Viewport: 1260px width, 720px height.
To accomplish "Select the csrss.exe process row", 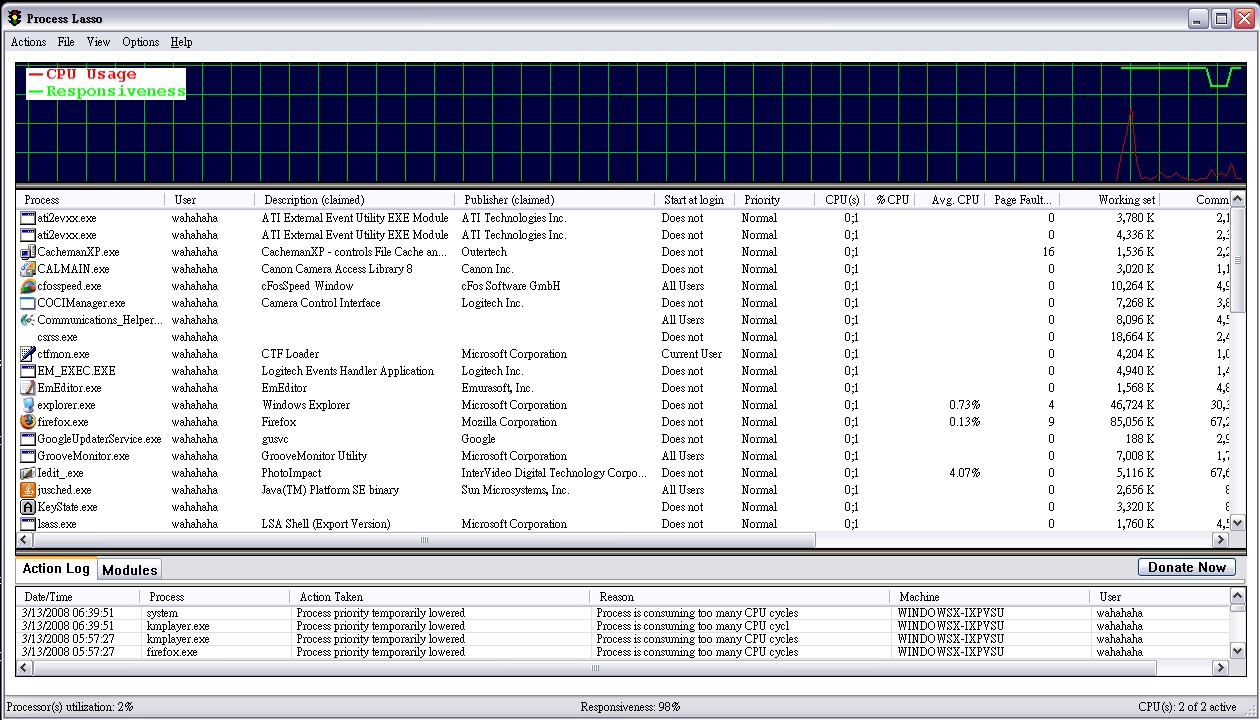I will coord(623,337).
